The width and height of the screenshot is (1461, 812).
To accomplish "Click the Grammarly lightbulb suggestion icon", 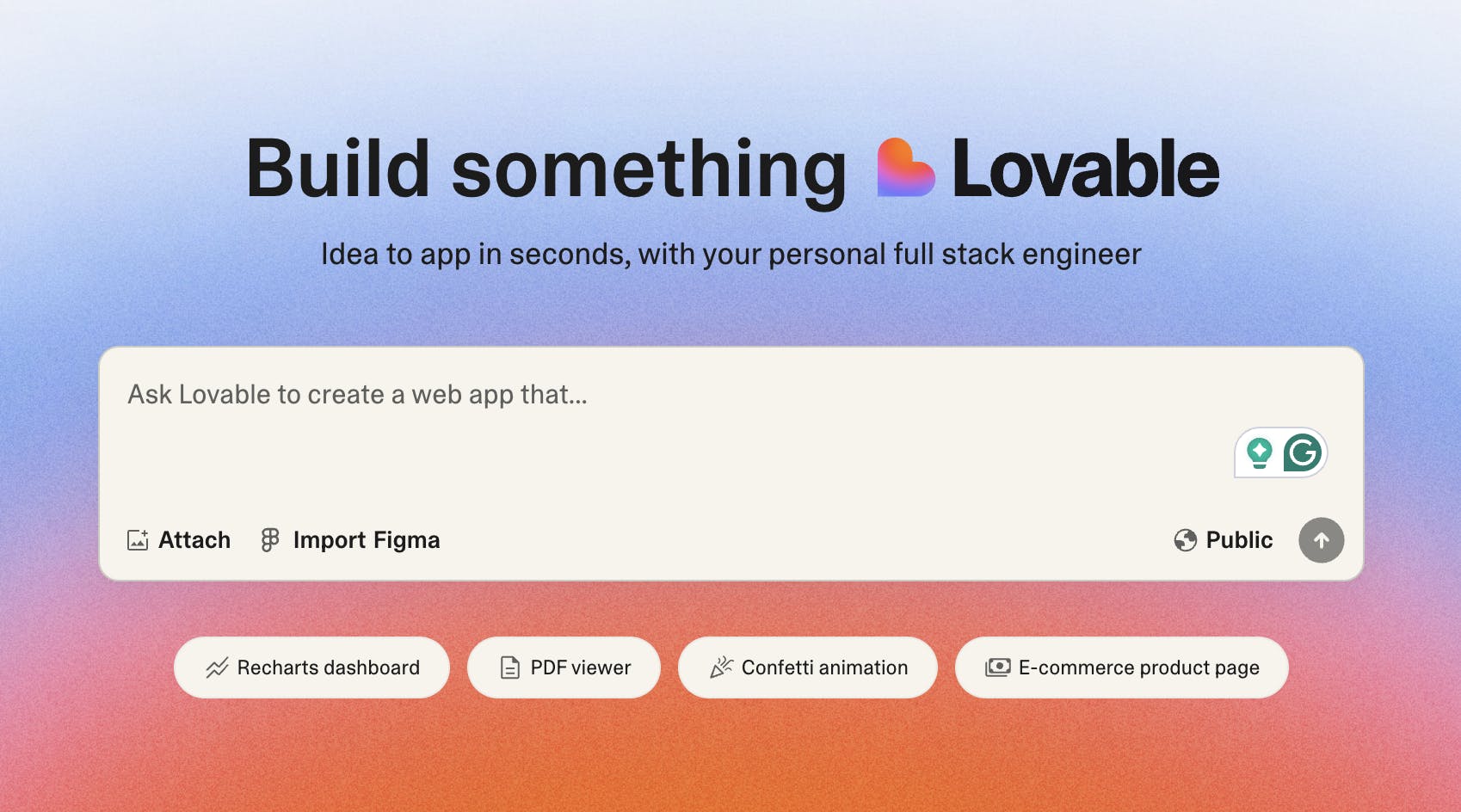I will pos(1260,452).
